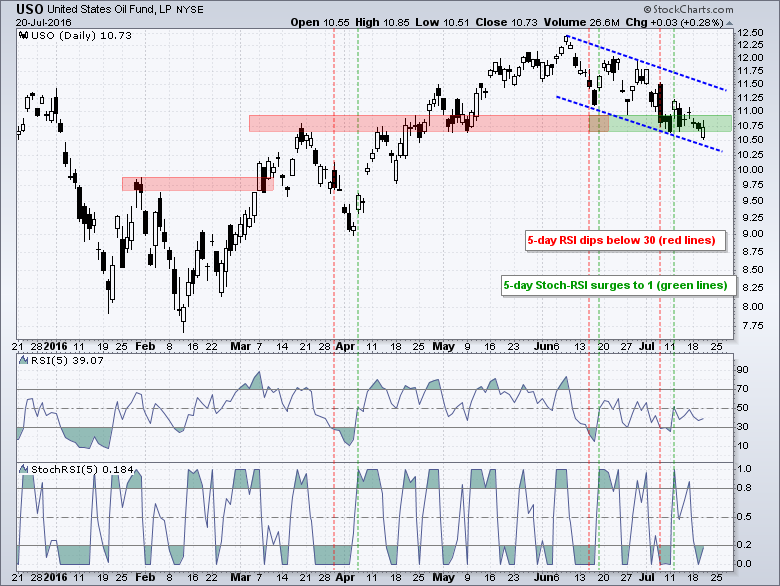Screen dimensions: 780x586
Task: Click the 'USO (Daily) 10.73' legend label
Action: point(82,35)
